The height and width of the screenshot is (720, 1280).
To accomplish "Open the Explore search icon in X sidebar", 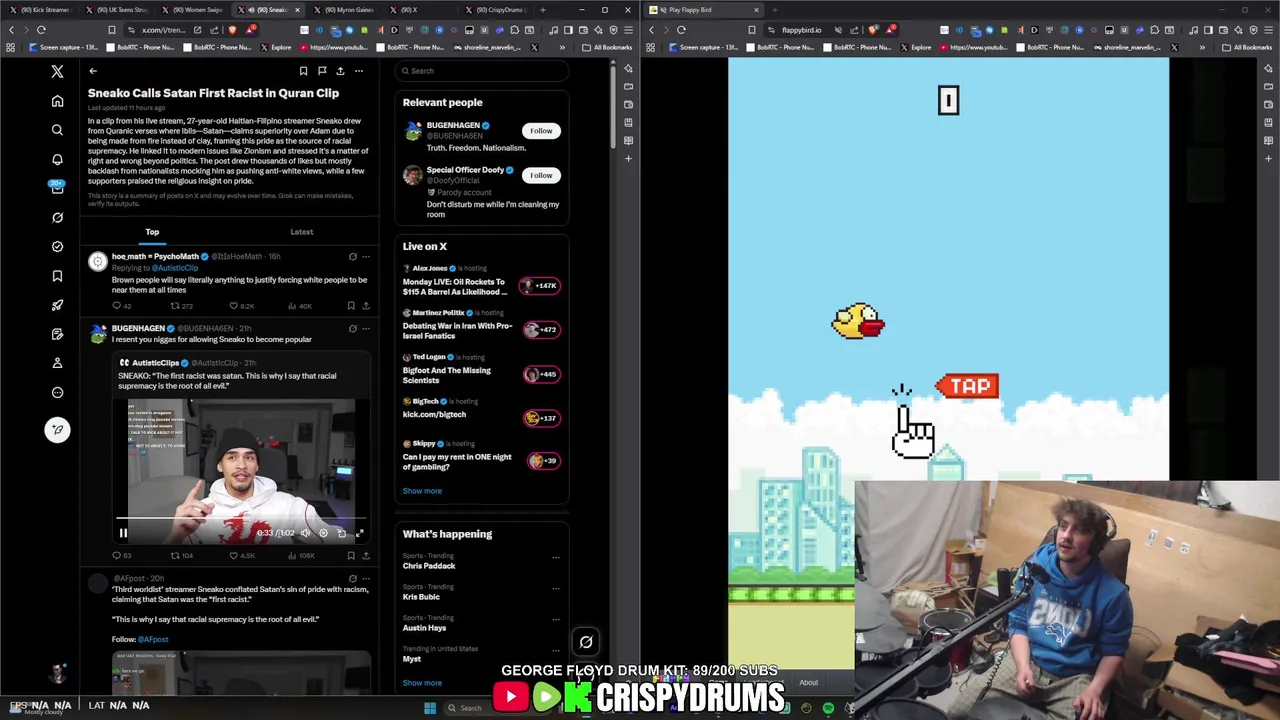I will [57, 130].
